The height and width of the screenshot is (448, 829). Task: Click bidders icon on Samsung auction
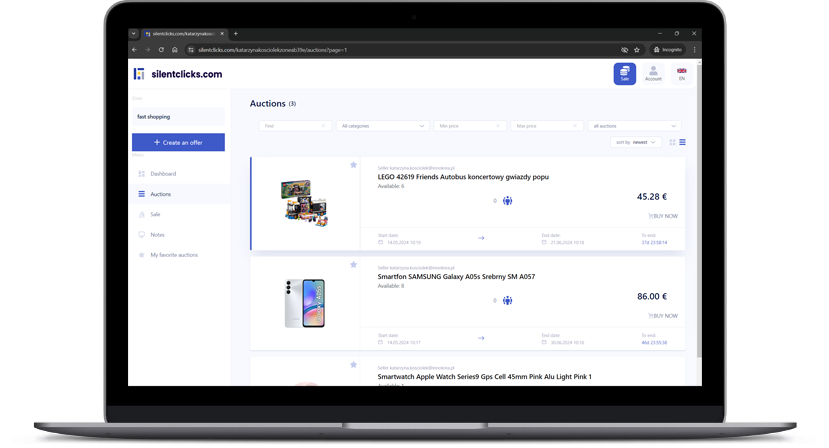click(x=507, y=300)
